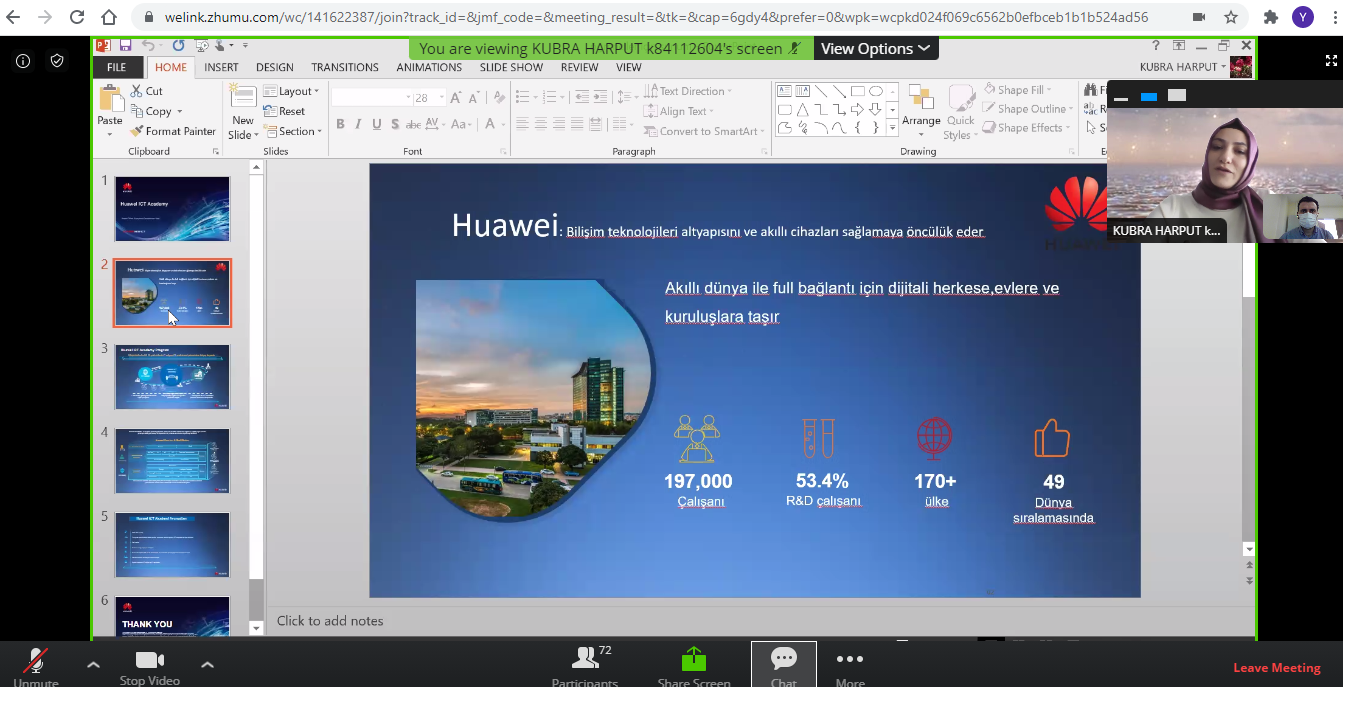Open the Layout dropdown

click(292, 91)
